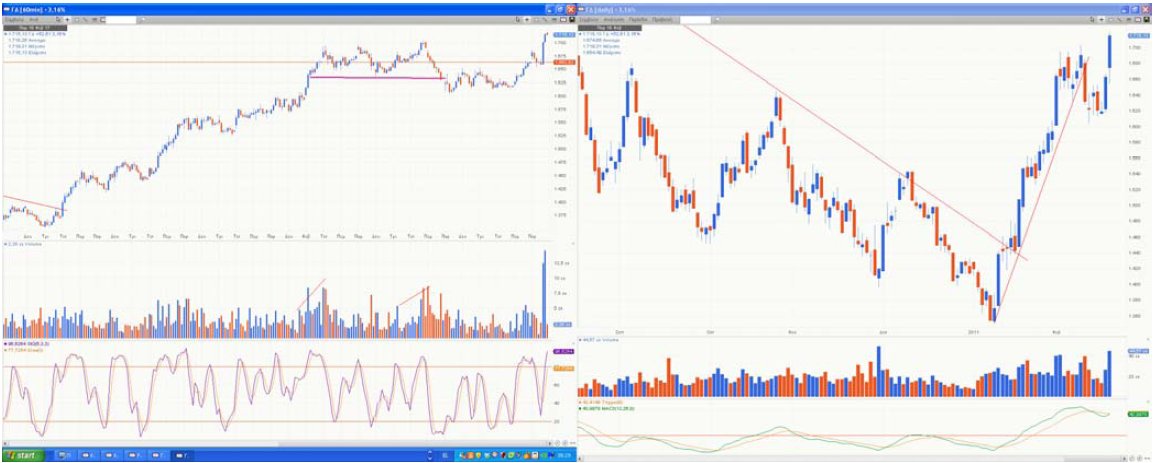Click save icon at right of 60min toolbar

coord(571,19)
